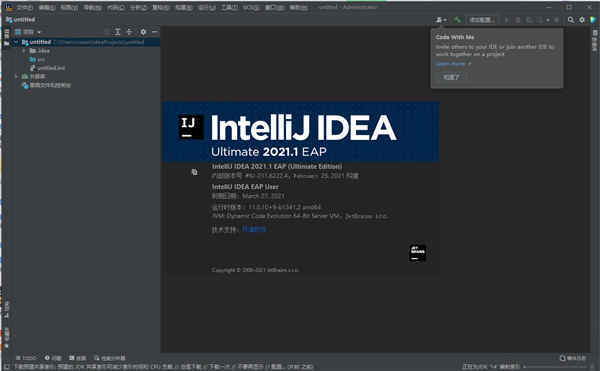Image resolution: width=600 pixels, height=371 pixels.
Task: Open the View menu
Action: [69, 7]
